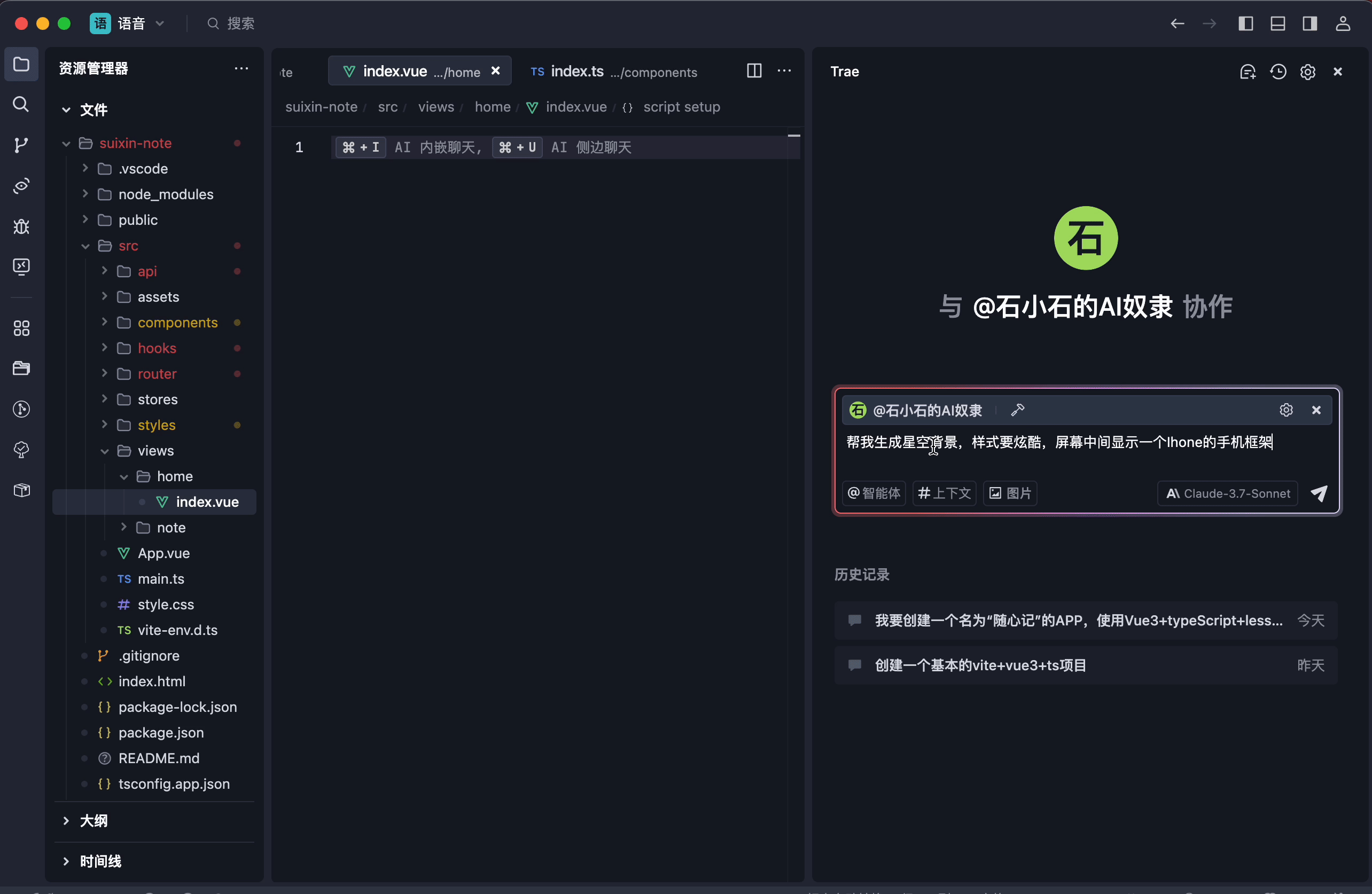Open the Claude-3.7-Sonnet model selector
The image size is (1372, 894).
click(1227, 493)
